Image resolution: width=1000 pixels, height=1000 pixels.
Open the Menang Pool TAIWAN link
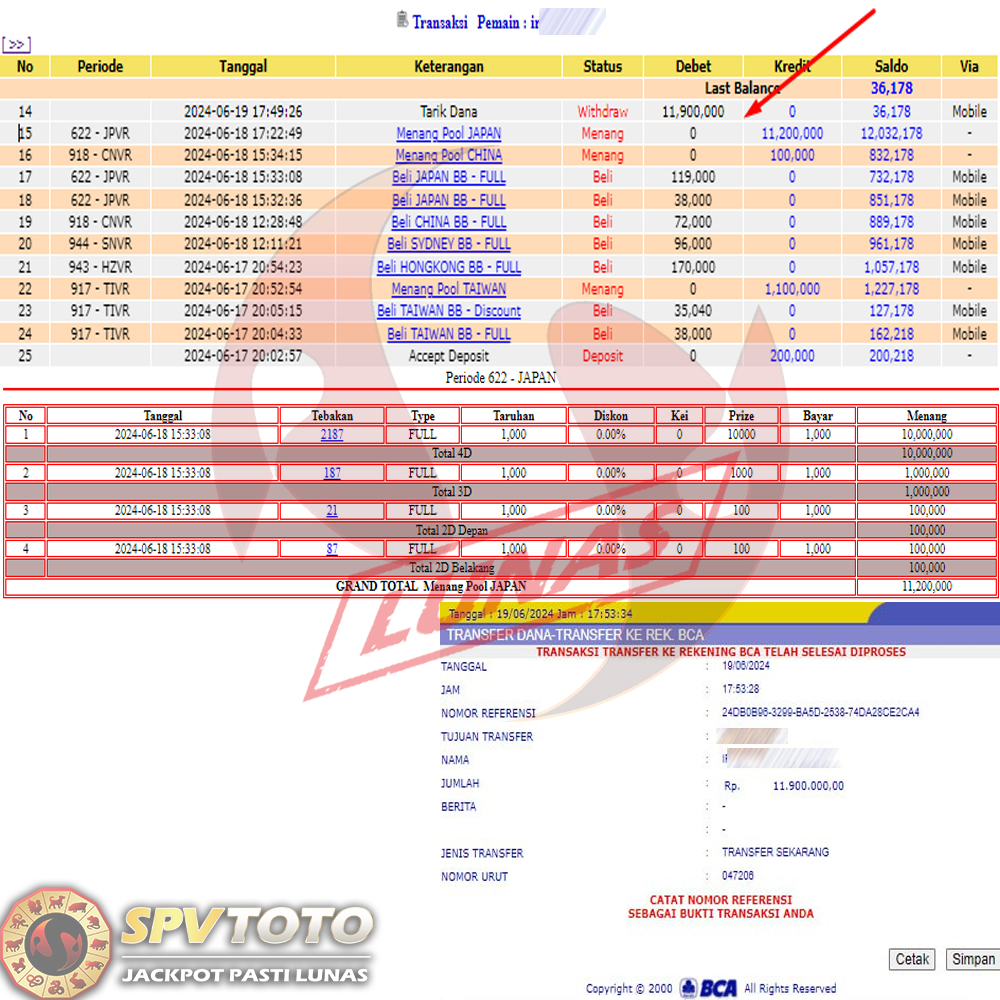tap(448, 289)
